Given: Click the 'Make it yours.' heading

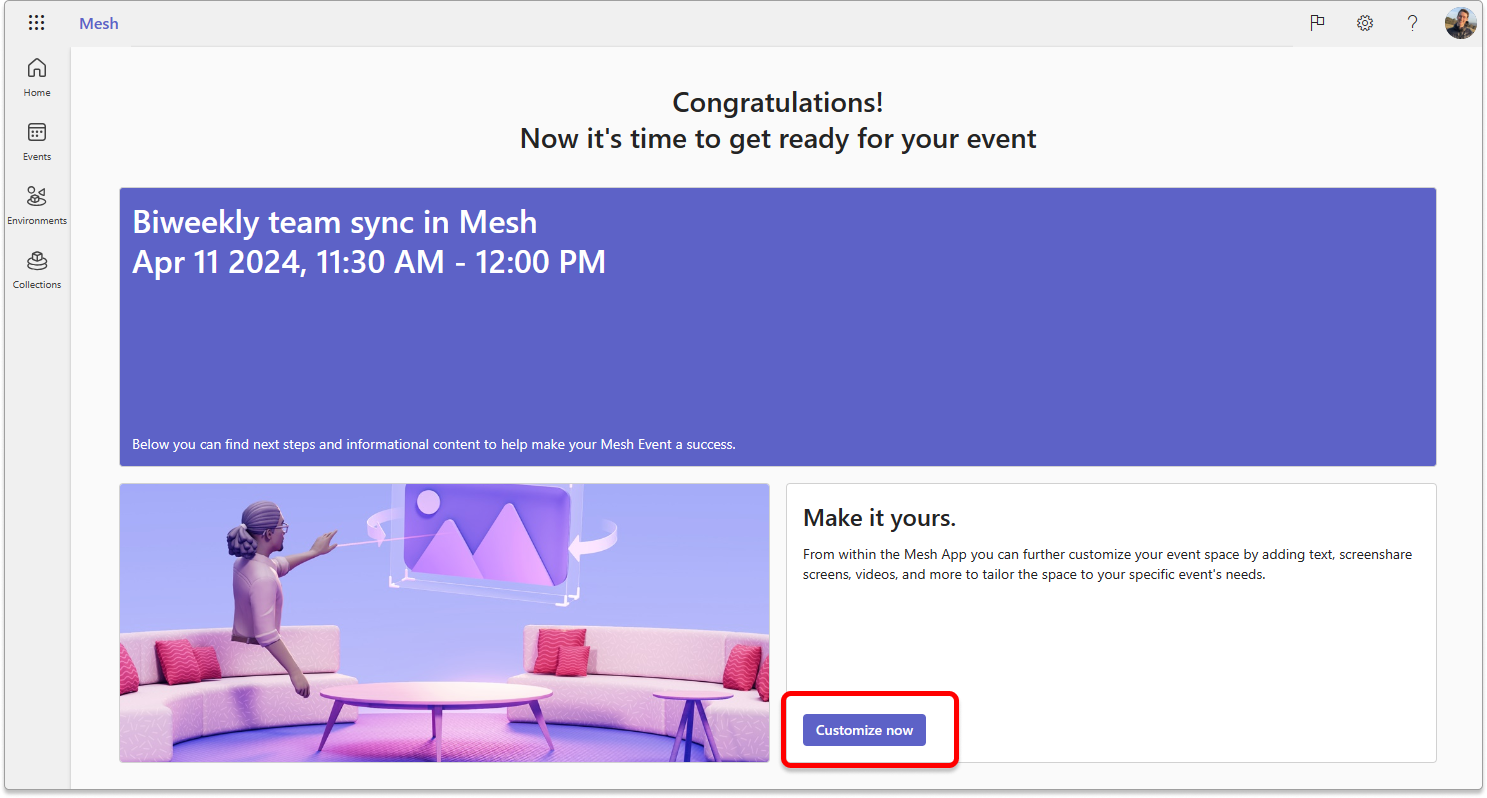Looking at the screenshot, I should [880, 518].
